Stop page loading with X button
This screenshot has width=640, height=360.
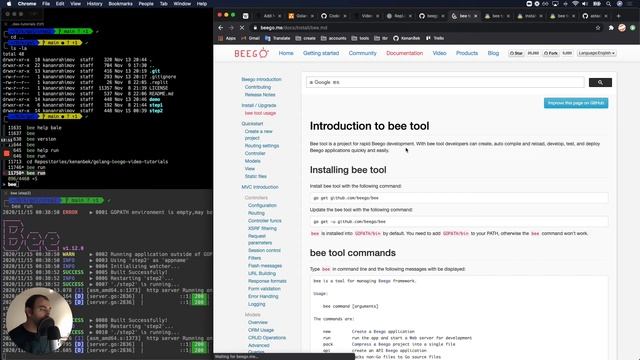coord(242,28)
